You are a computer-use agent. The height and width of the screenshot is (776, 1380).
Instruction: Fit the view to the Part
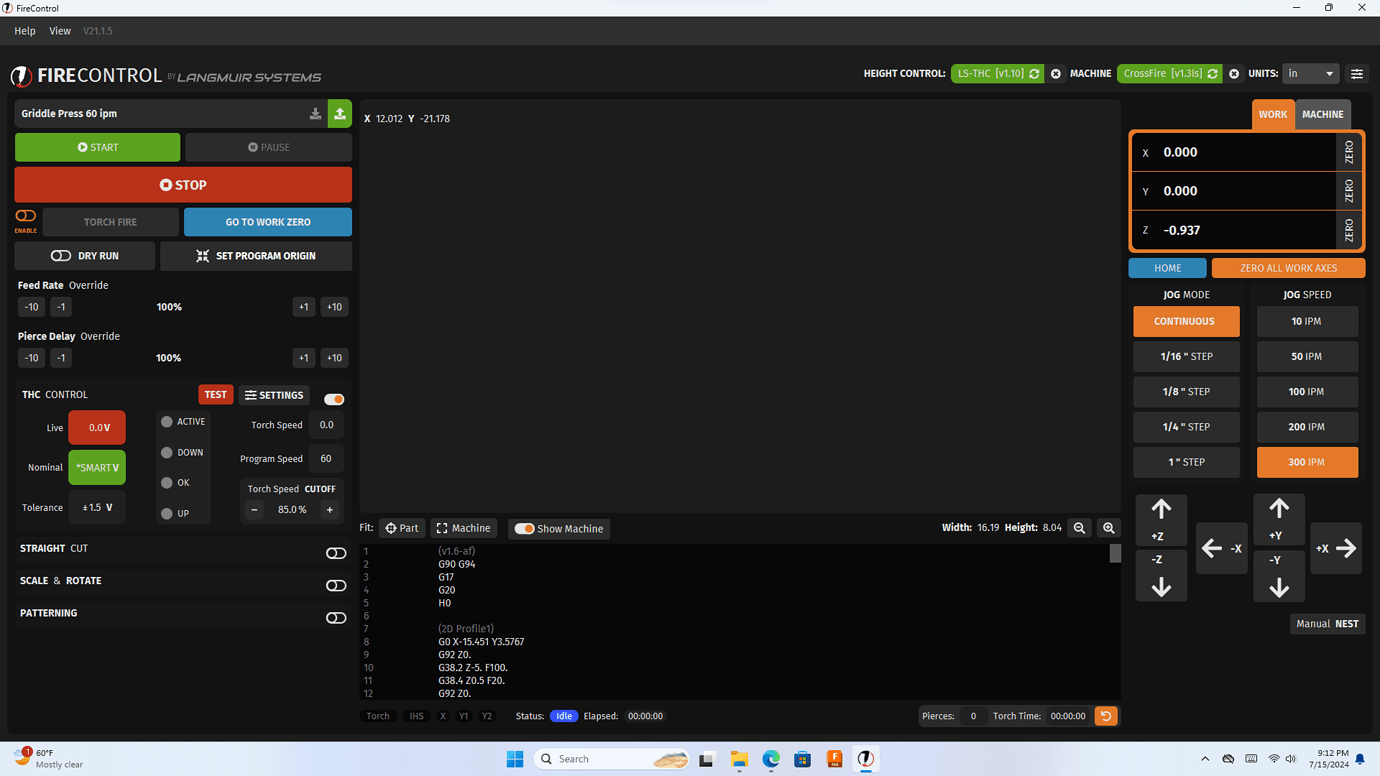[x=402, y=528]
